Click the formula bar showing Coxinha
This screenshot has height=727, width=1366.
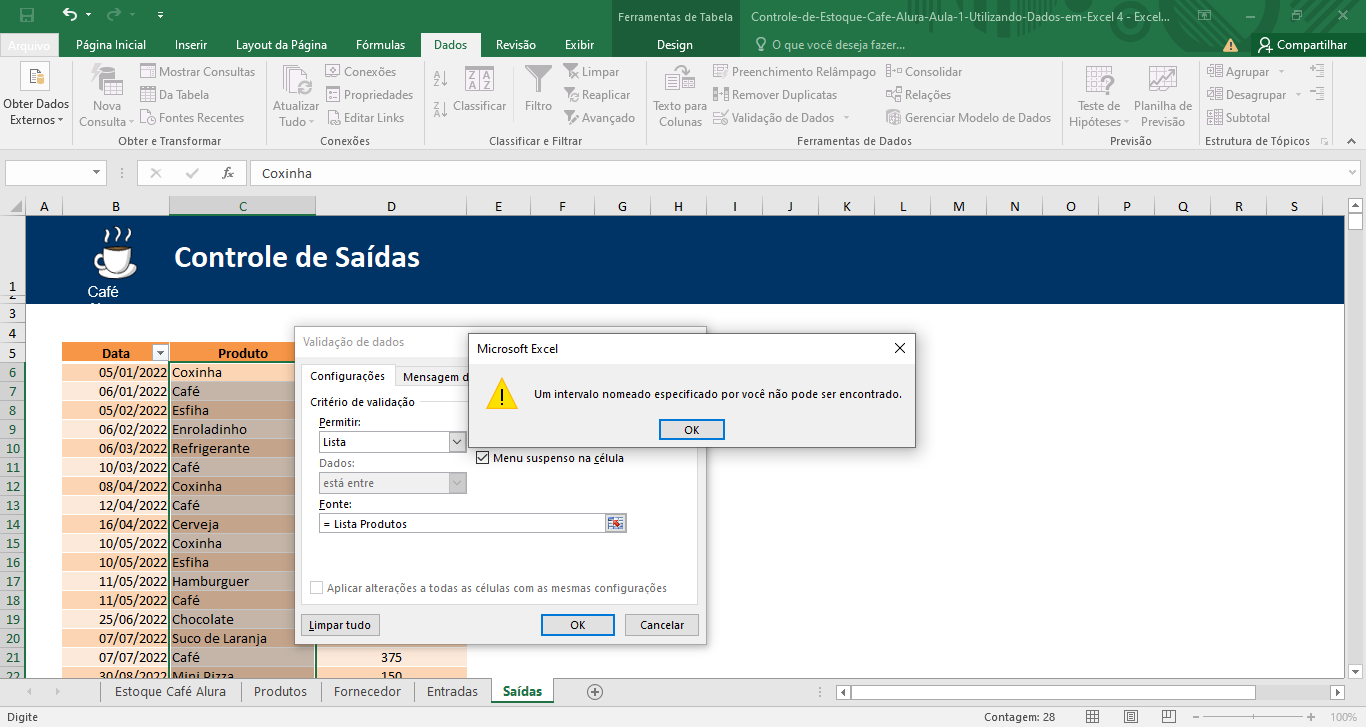click(x=796, y=173)
